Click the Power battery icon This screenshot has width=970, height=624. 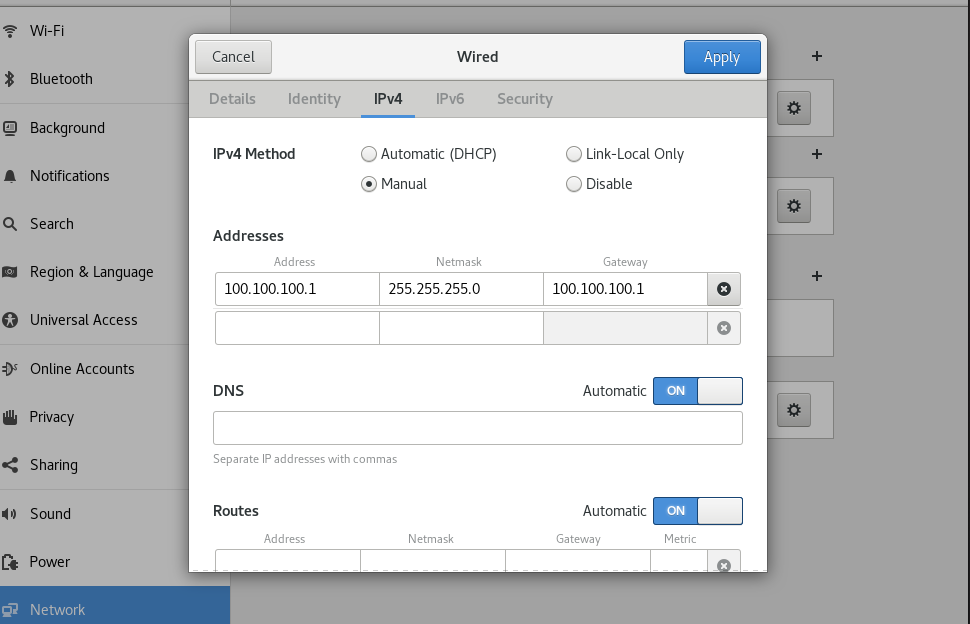[x=9, y=562]
